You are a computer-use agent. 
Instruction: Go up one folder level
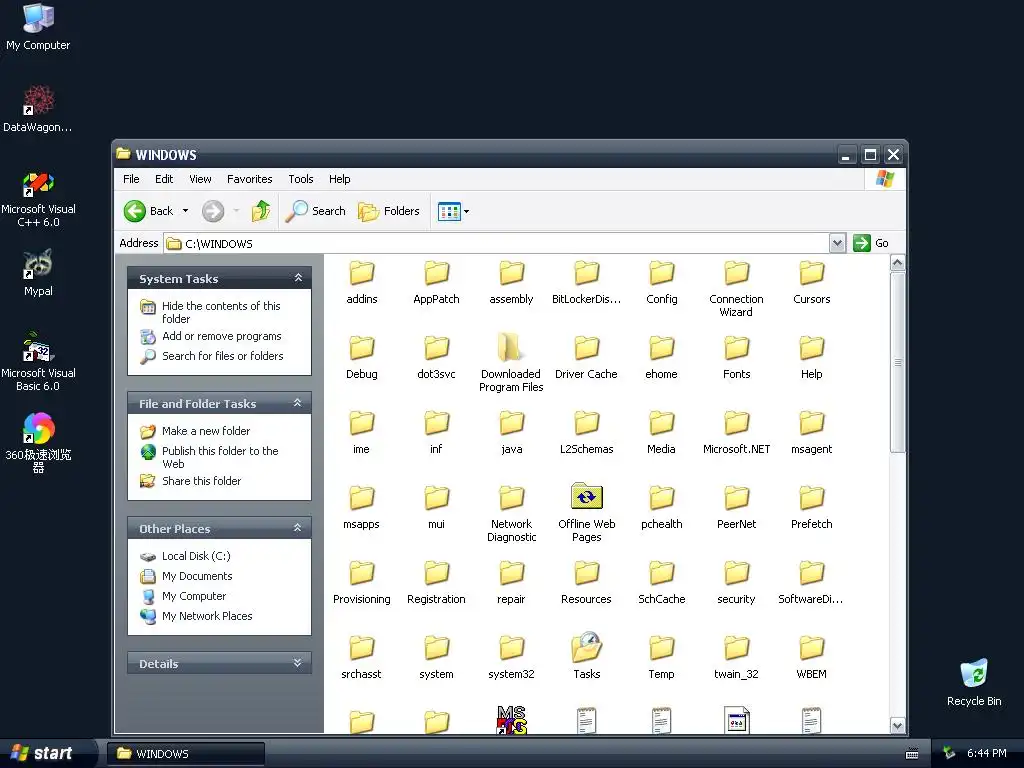(x=261, y=211)
